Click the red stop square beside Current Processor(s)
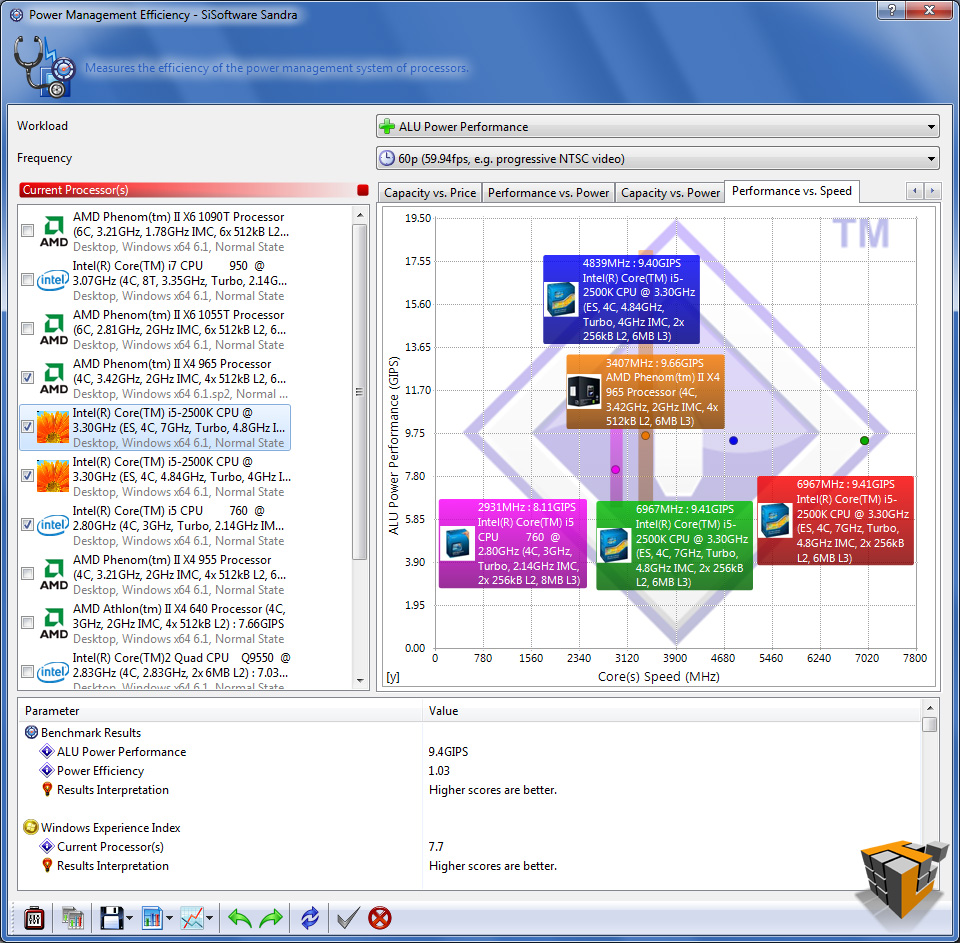 (x=362, y=190)
